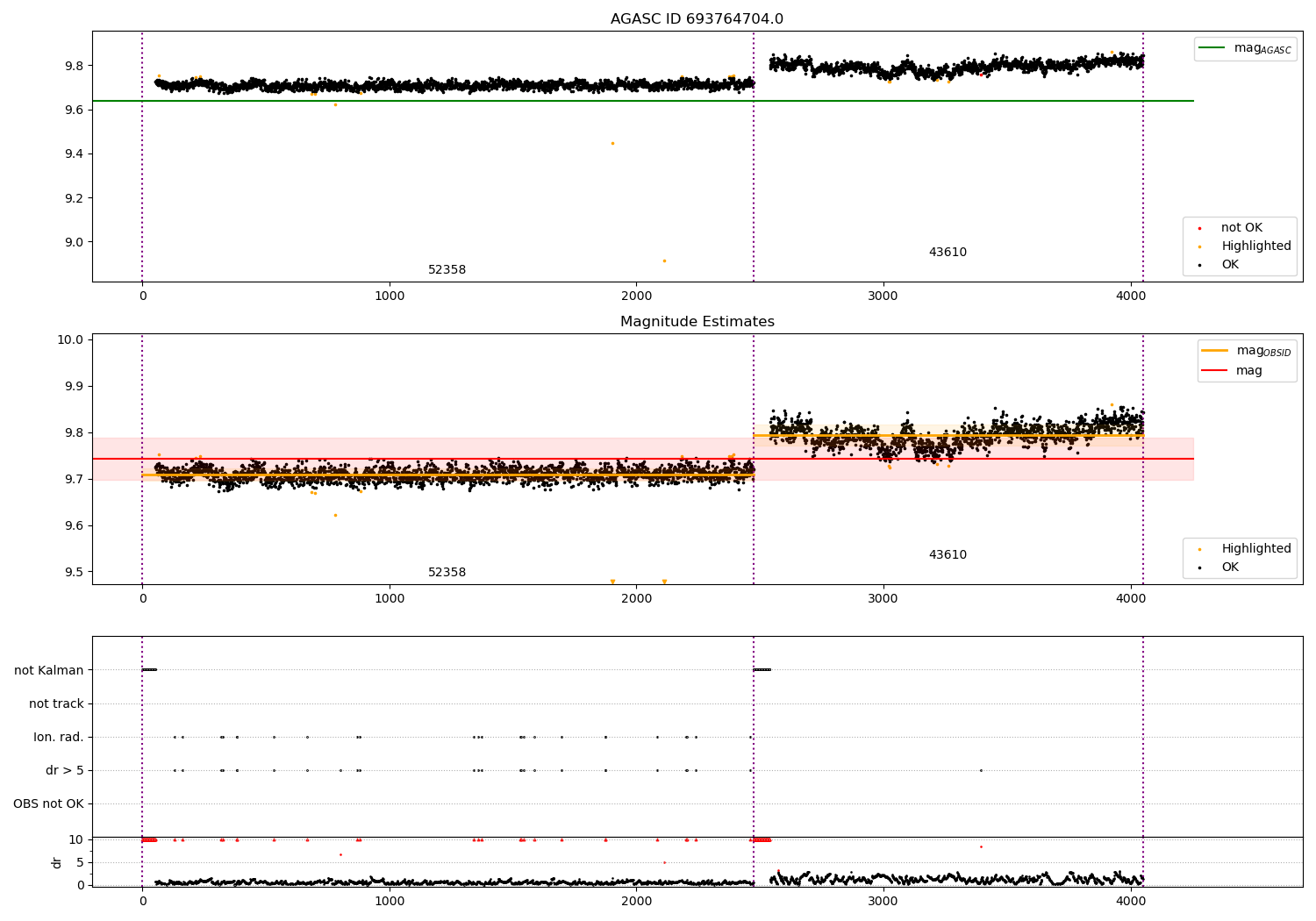
Task: Click the 2000 x-tick under the top plot
Action: click(636, 296)
